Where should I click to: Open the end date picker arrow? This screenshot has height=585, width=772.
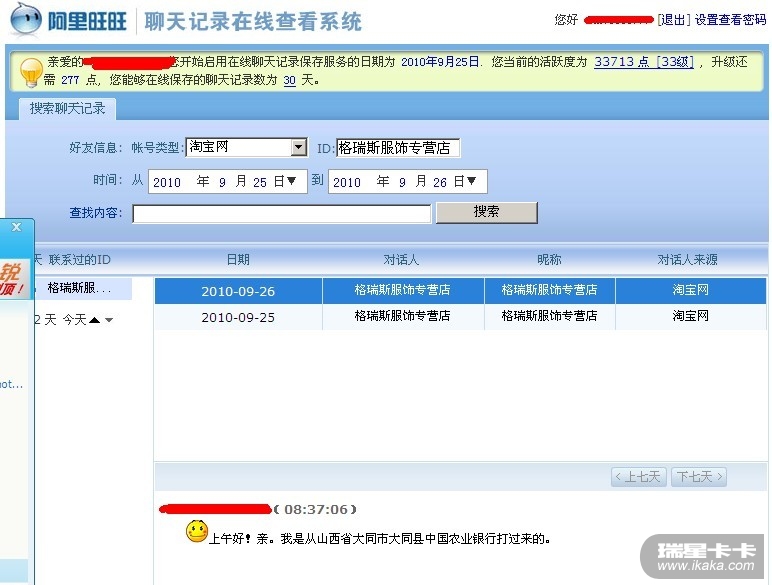[472, 181]
